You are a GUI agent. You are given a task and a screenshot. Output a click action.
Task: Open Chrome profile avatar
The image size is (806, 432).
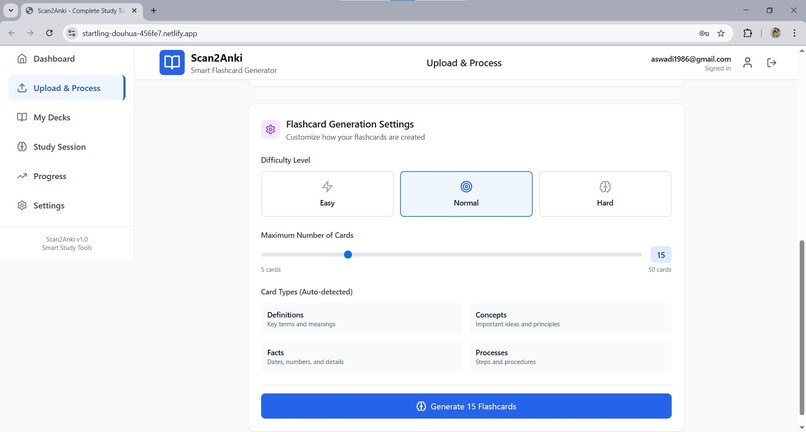point(776,33)
